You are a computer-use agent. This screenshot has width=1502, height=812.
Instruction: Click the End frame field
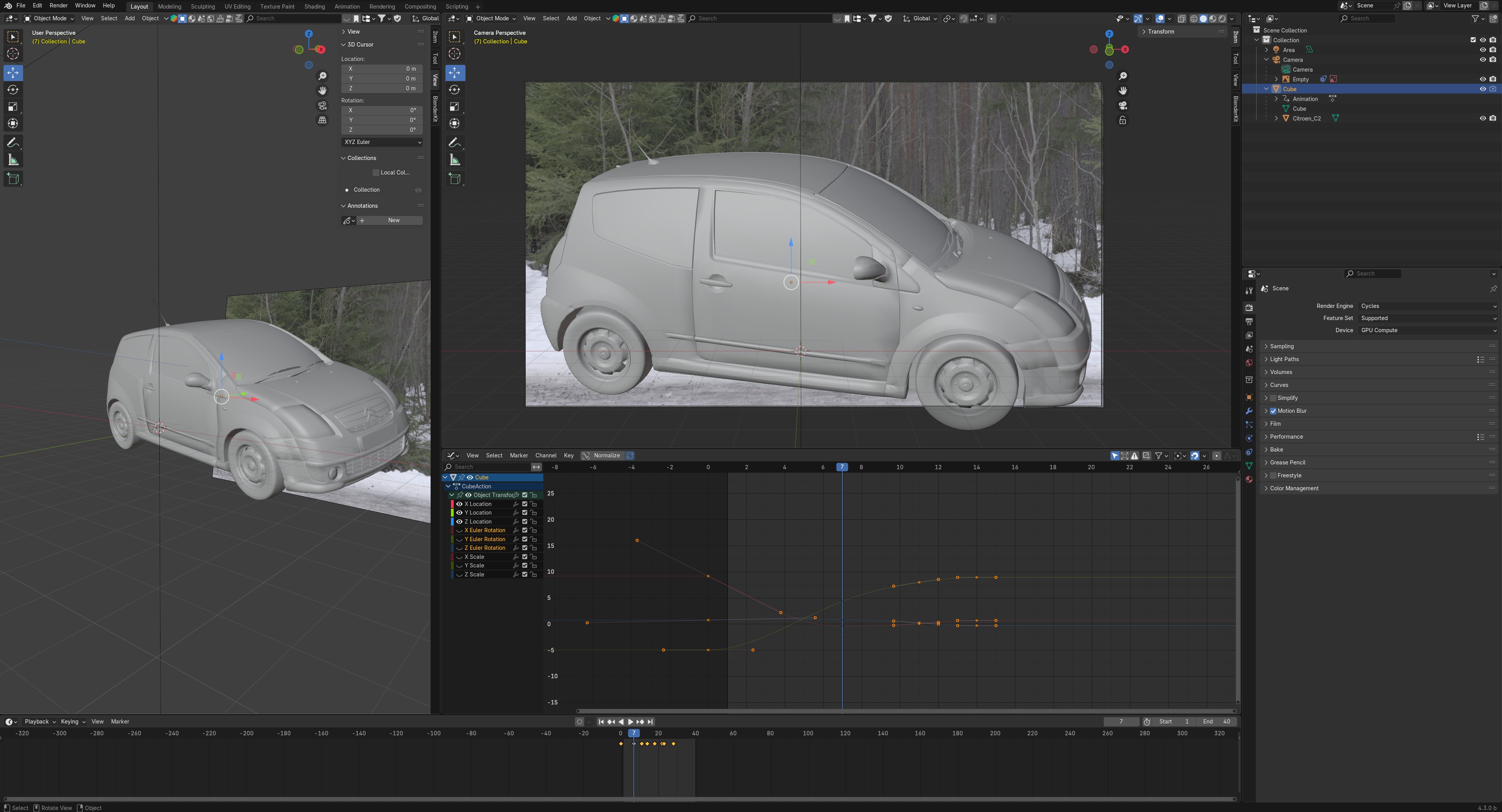tap(1217, 722)
